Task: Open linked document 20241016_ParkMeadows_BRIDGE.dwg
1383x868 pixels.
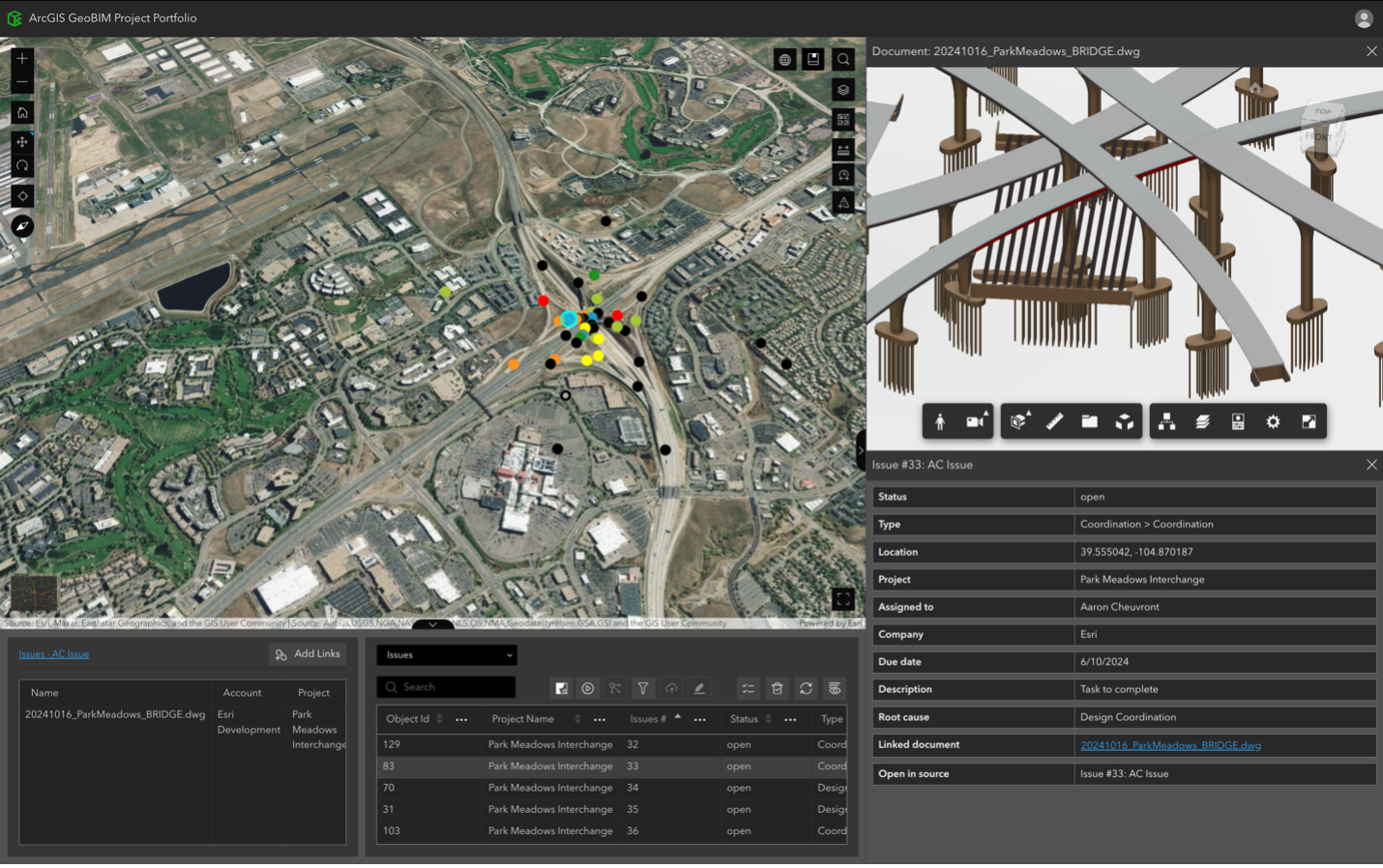Action: 1171,745
